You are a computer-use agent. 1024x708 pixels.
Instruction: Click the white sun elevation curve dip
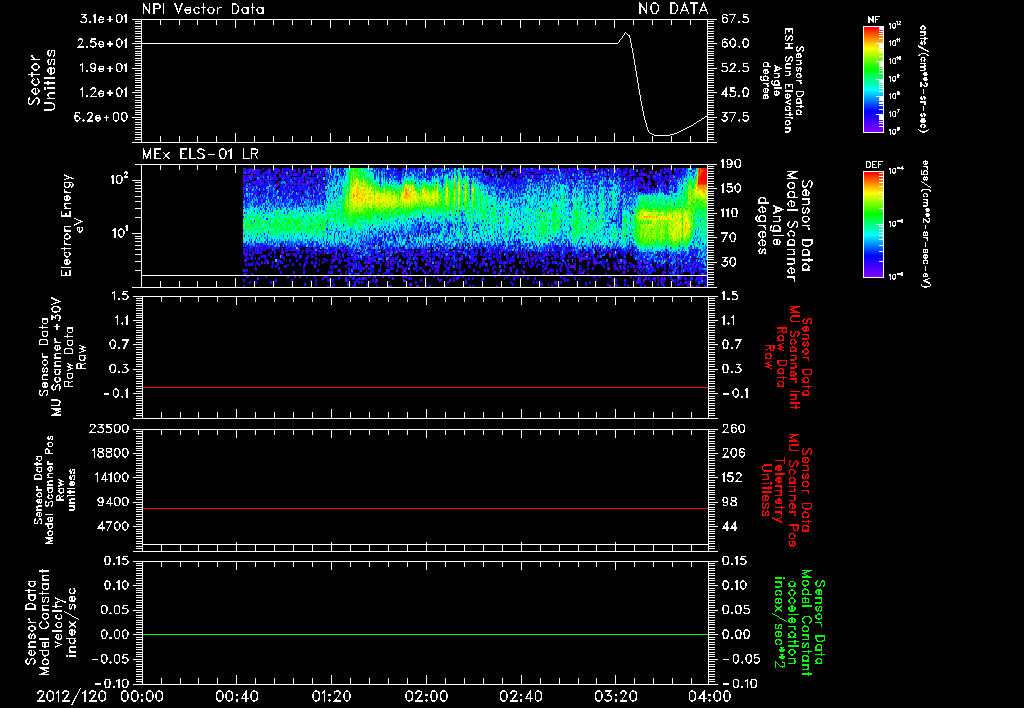[661, 135]
